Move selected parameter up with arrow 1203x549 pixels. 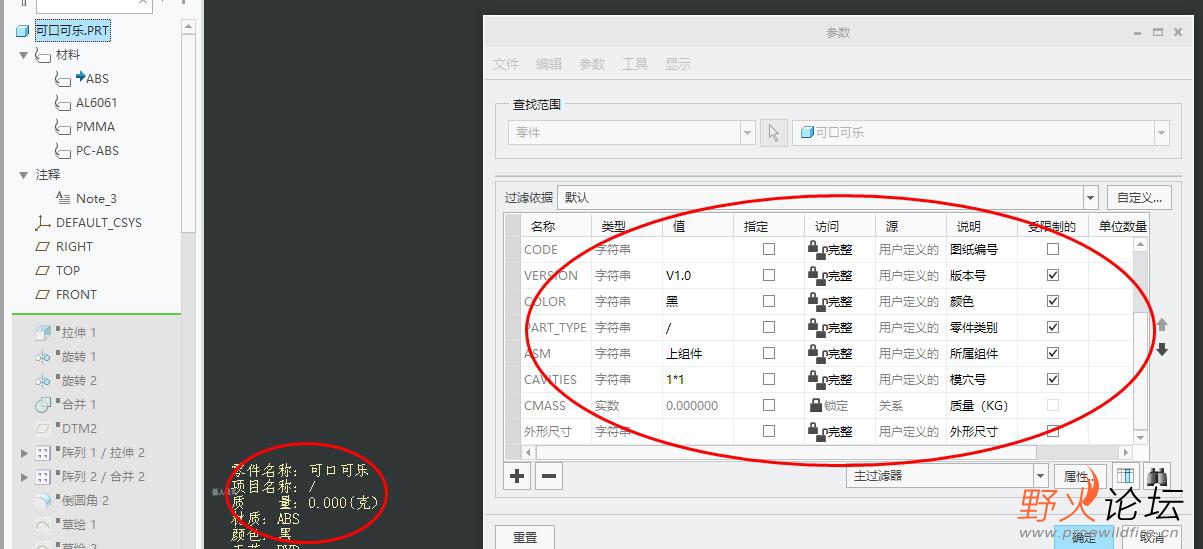[1162, 325]
